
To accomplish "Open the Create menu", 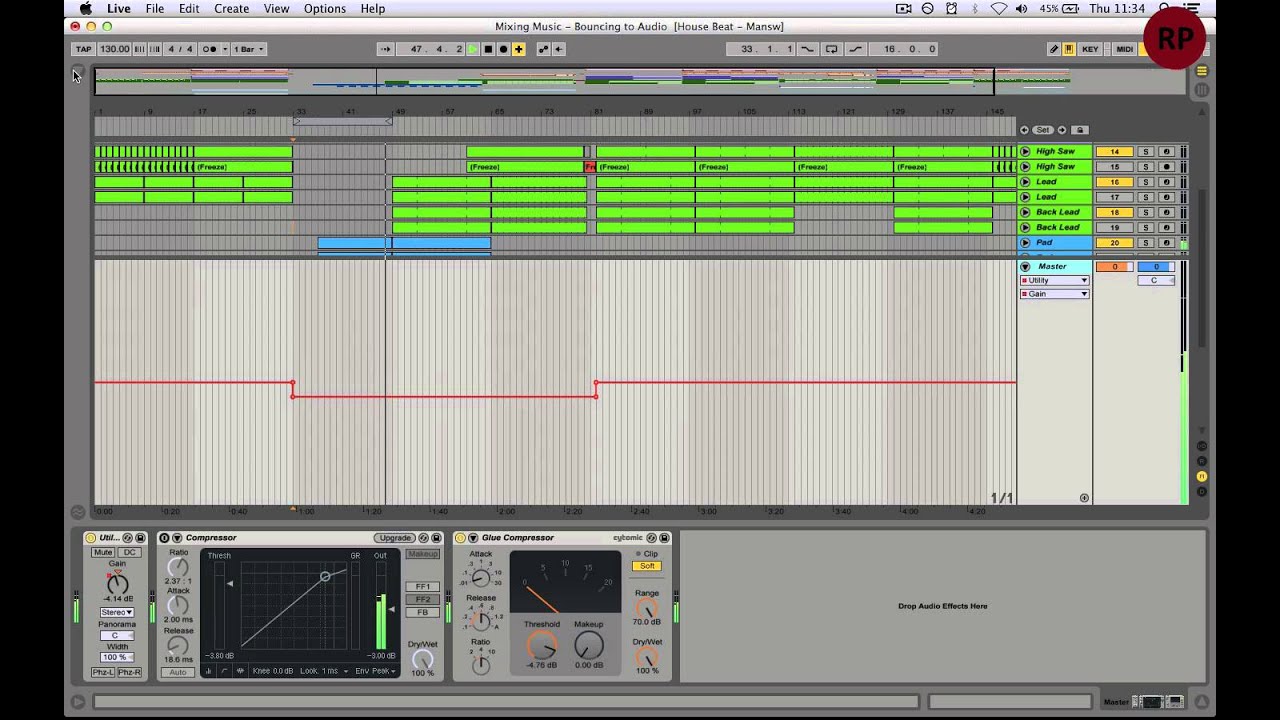I will [x=231, y=8].
